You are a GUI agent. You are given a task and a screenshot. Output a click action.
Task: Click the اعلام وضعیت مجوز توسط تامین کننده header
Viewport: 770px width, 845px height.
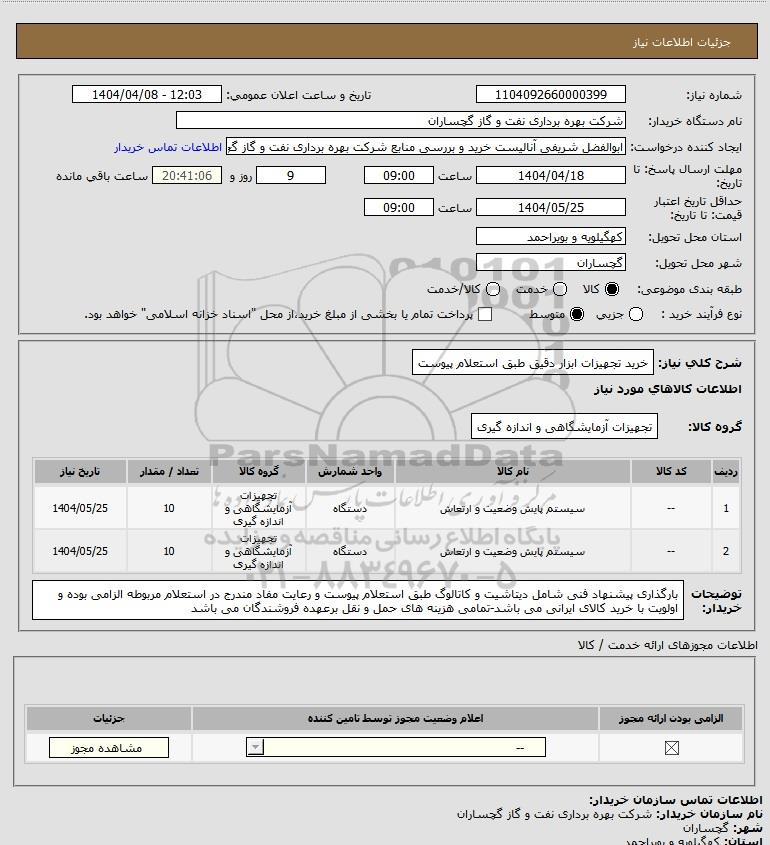396,718
